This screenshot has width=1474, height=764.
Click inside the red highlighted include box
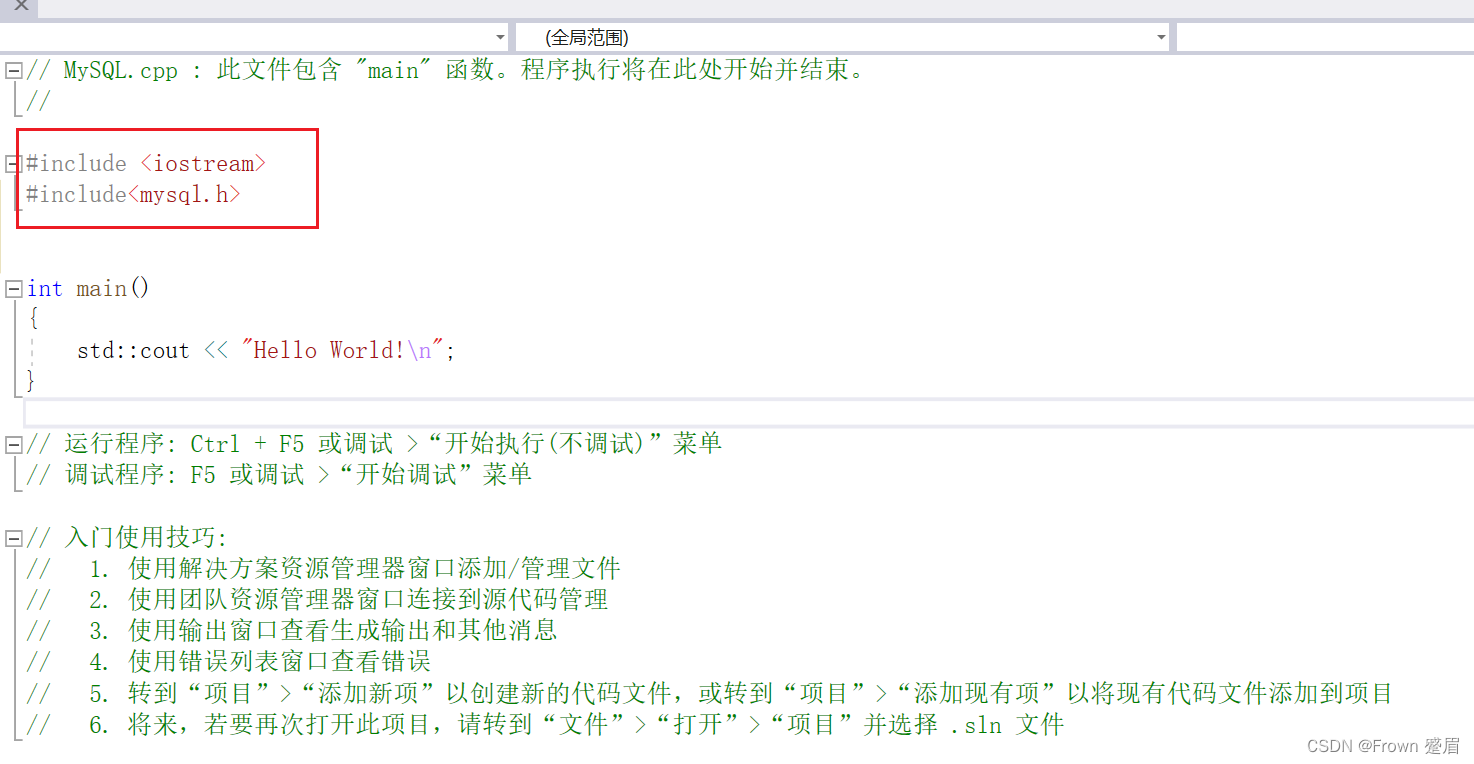pyautogui.click(x=167, y=178)
